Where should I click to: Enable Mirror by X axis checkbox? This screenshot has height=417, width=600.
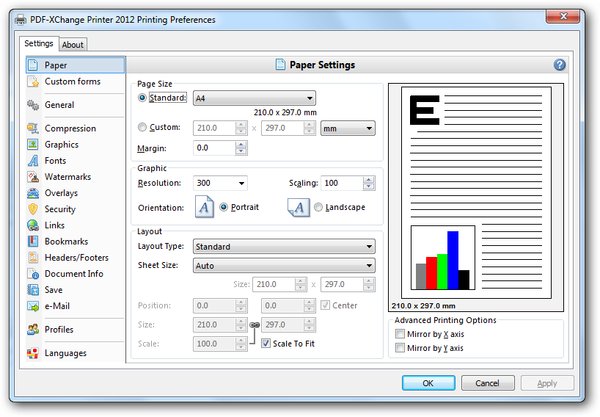coord(401,333)
